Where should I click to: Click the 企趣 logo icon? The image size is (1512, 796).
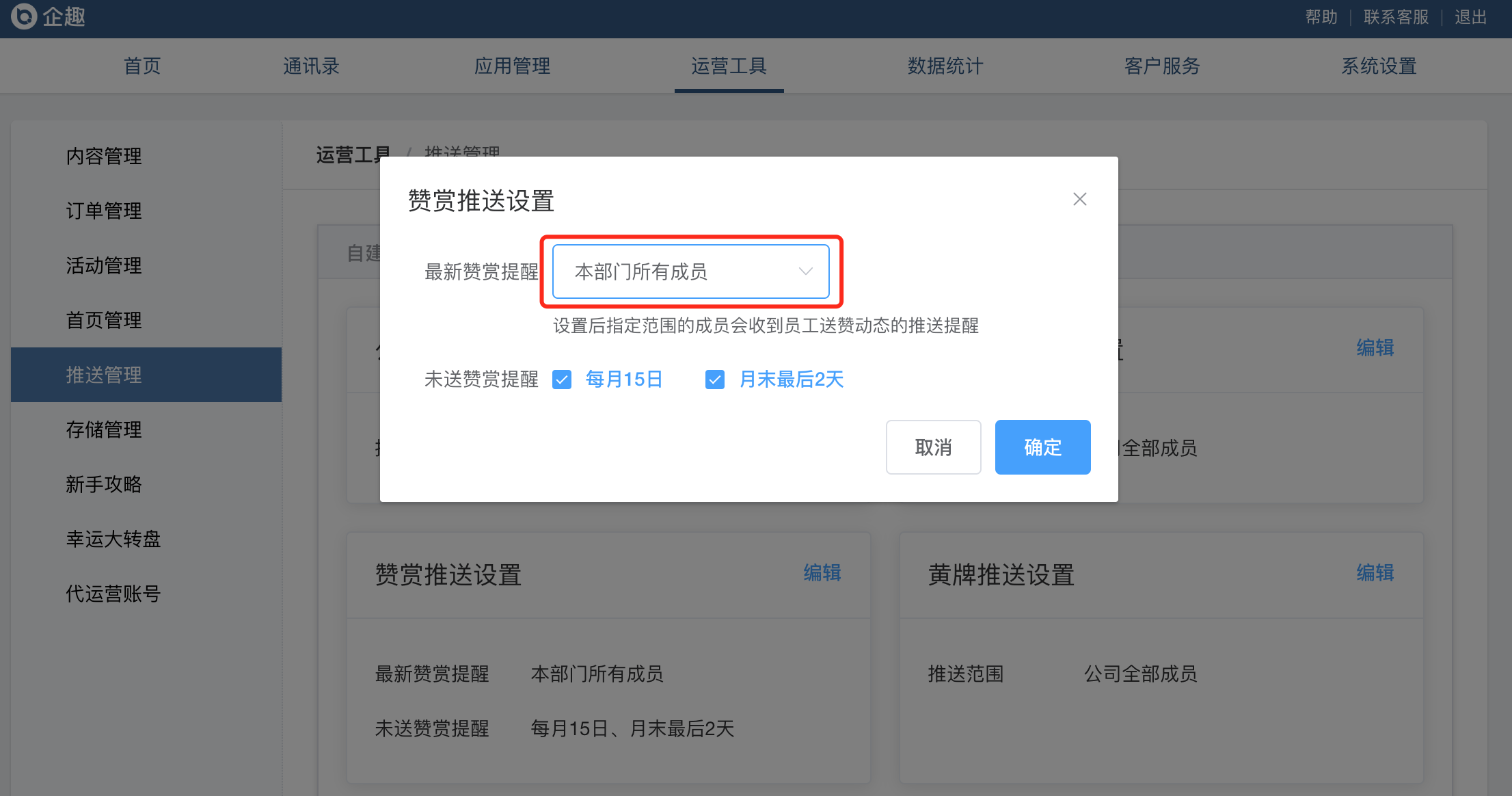click(25, 16)
